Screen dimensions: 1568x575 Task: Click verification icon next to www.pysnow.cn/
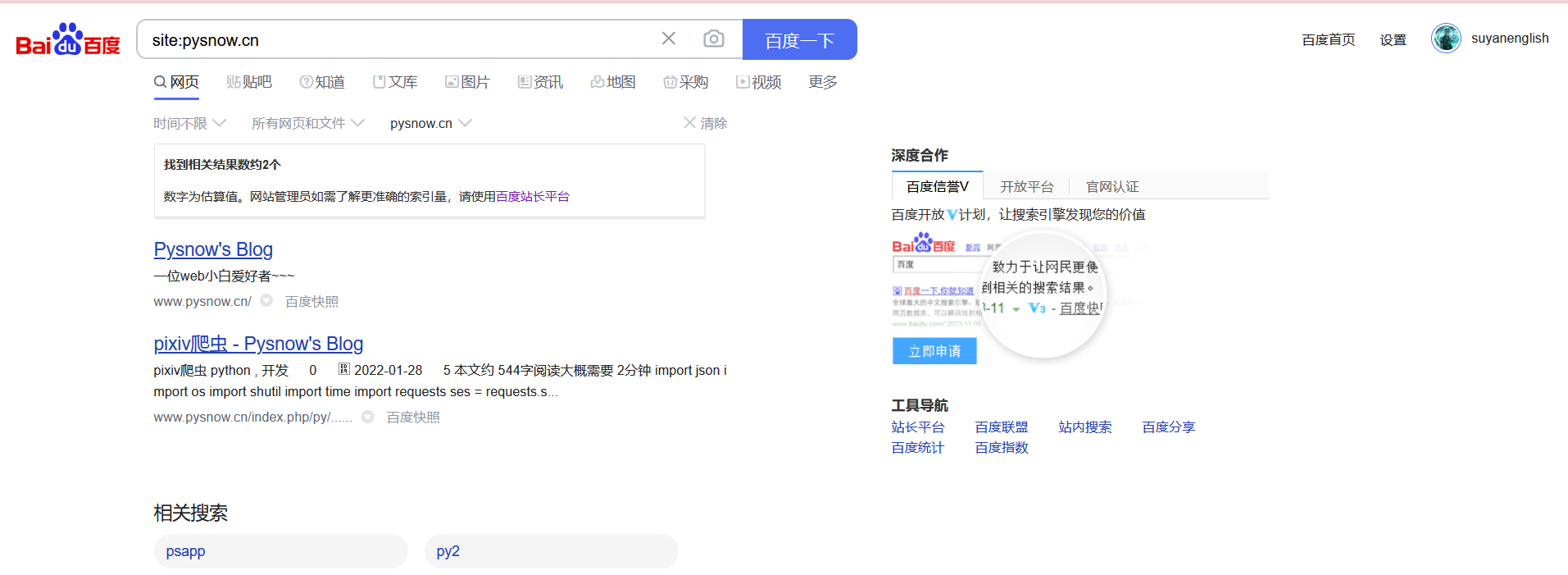point(266,301)
